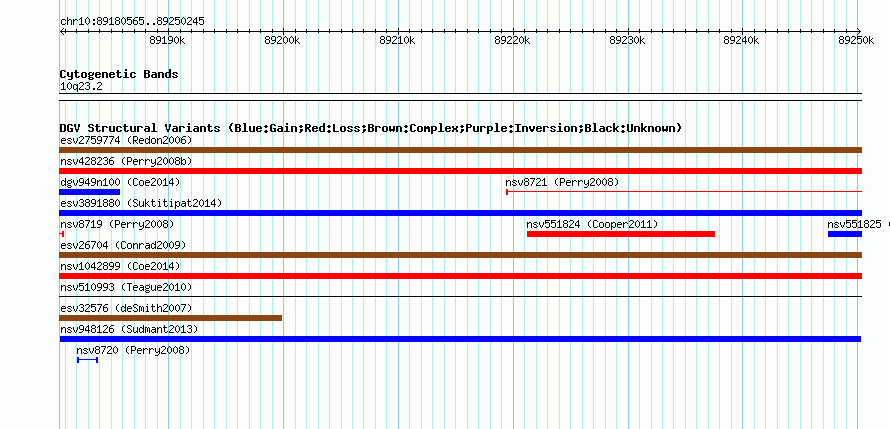Image resolution: width=890 pixels, height=429 pixels.
Task: Click the brown esv32576 complex variant bar
Action: point(170,318)
